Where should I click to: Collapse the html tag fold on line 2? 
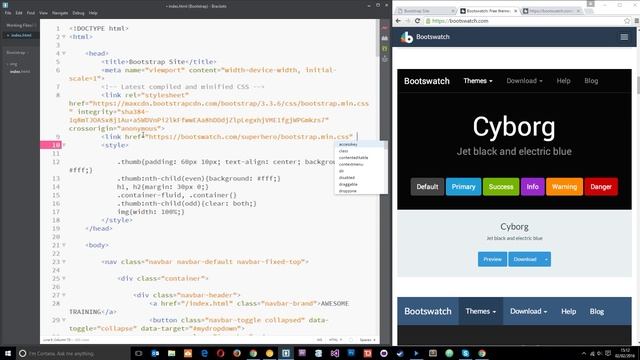[x=64, y=37]
